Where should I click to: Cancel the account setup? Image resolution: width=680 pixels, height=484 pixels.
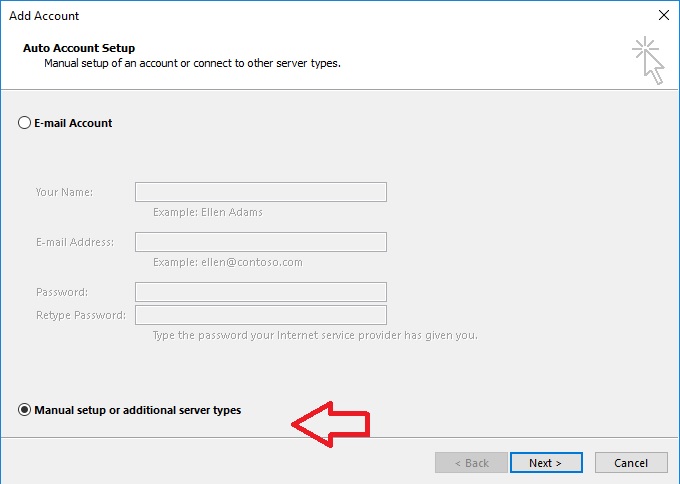click(631, 463)
